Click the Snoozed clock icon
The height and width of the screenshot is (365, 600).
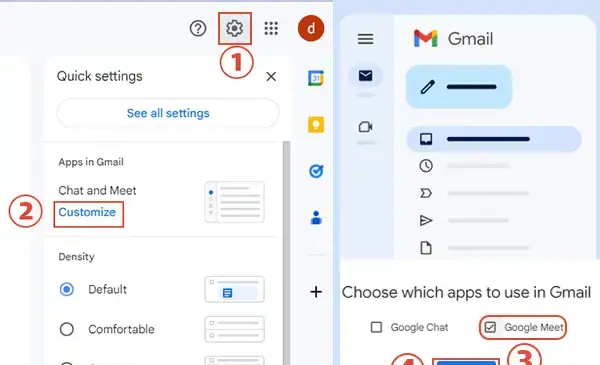tap(426, 166)
